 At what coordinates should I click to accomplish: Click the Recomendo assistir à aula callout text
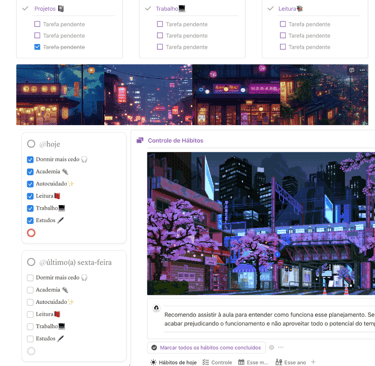point(269,319)
